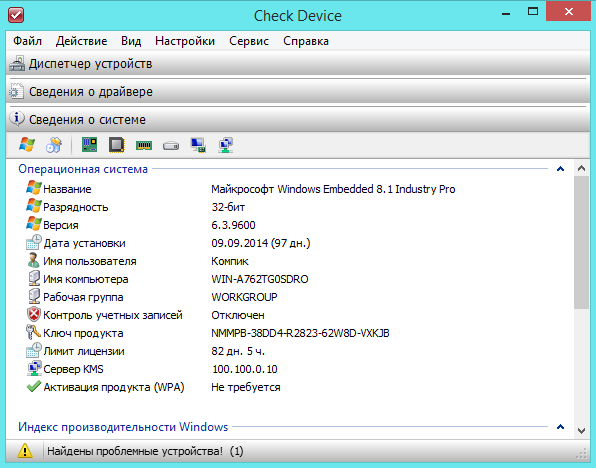Show display monitor information icon
Screen dimensions: 596x468
click(198, 145)
